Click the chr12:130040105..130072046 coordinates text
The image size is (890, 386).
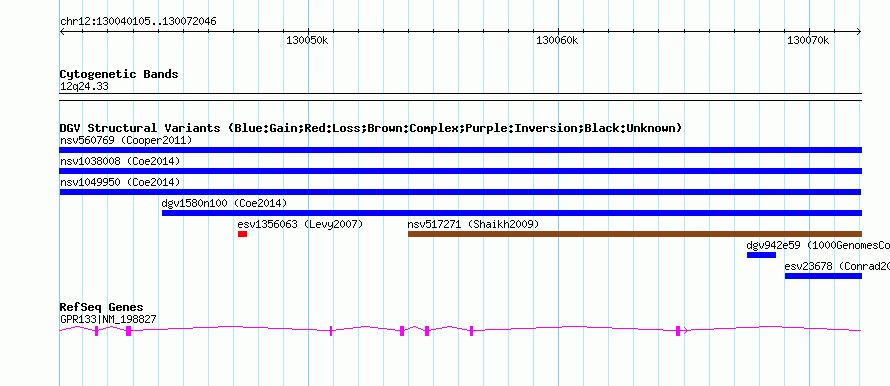(x=138, y=22)
